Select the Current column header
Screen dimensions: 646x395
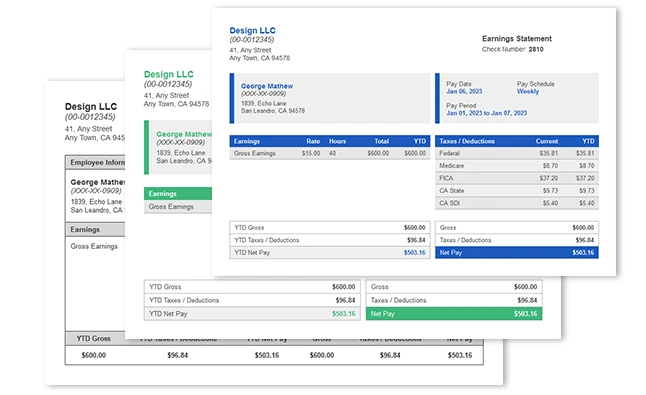pyautogui.click(x=547, y=141)
